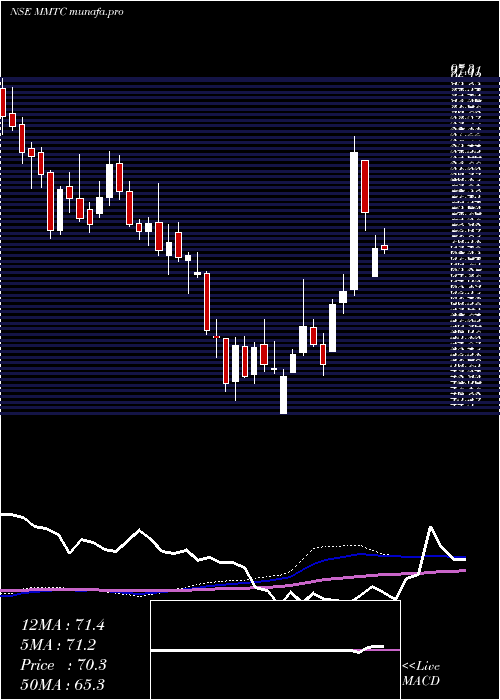The width and height of the screenshot is (500, 700).
Task: Click the tallest white candlestick body
Action: click(x=354, y=221)
